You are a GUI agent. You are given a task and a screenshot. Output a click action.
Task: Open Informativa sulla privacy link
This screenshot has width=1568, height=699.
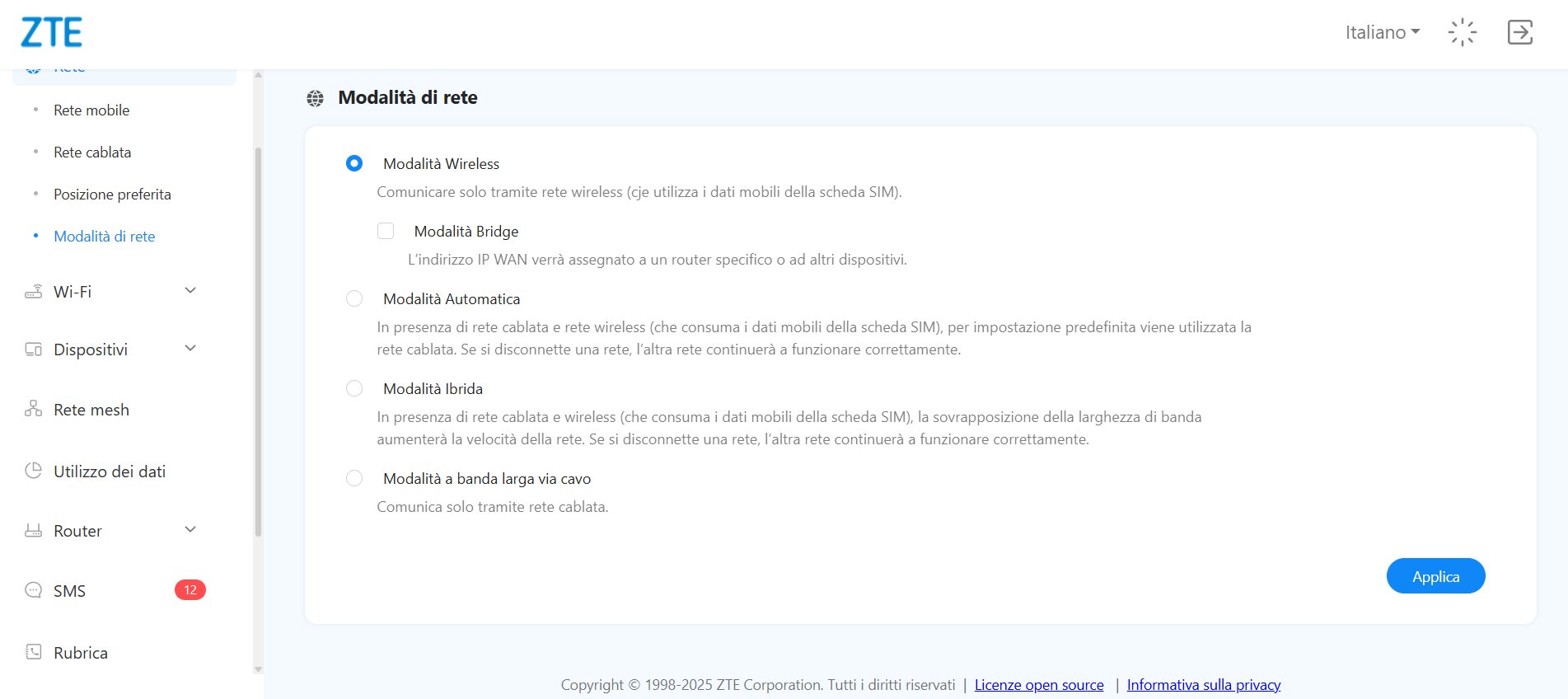coord(1203,685)
